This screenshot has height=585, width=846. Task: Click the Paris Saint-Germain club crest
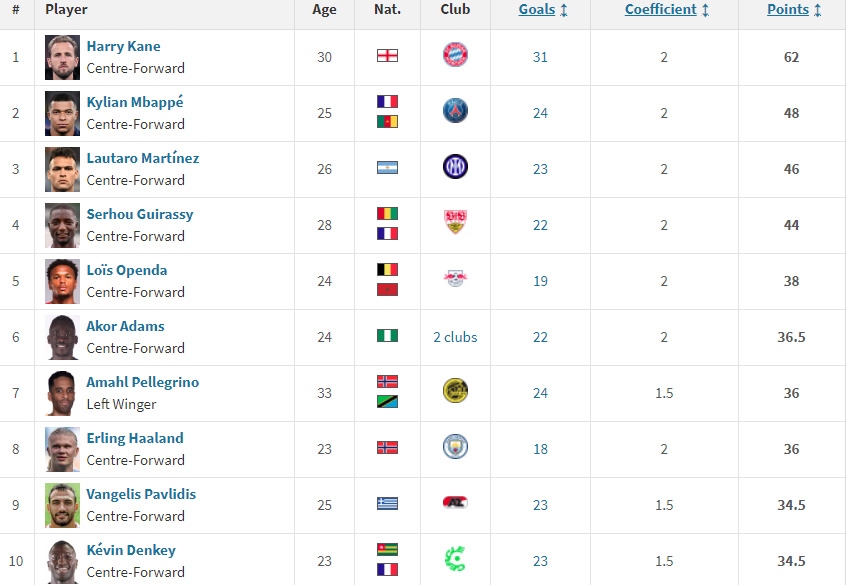coord(455,111)
